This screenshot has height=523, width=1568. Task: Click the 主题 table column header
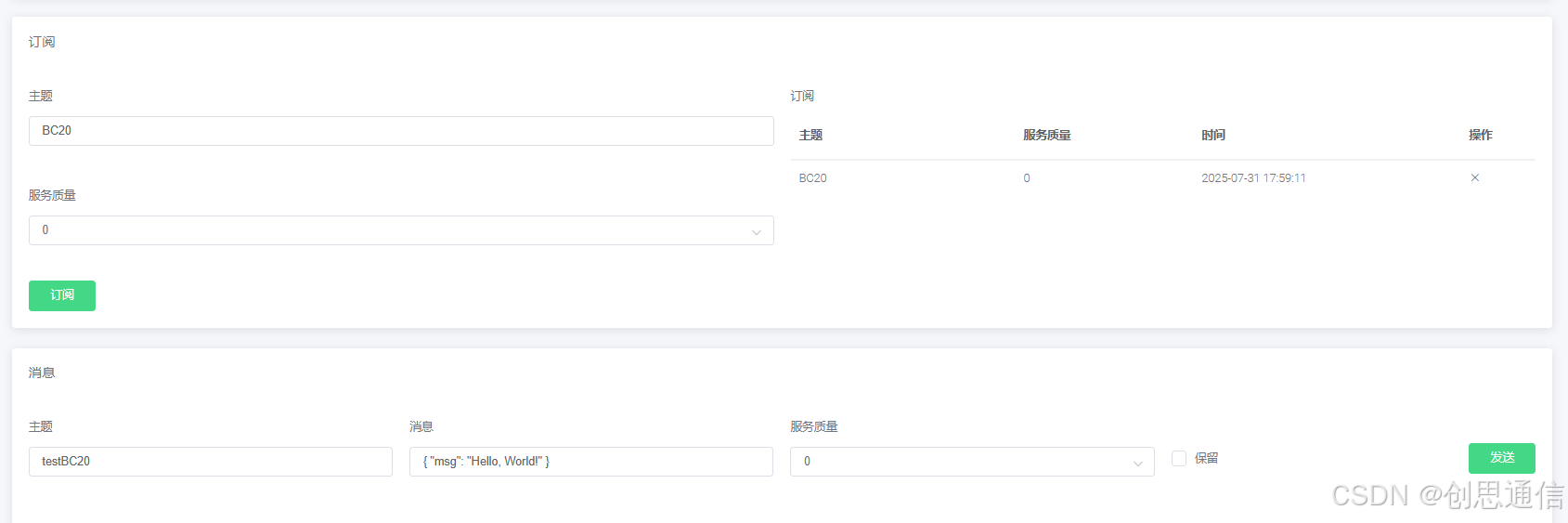point(810,135)
